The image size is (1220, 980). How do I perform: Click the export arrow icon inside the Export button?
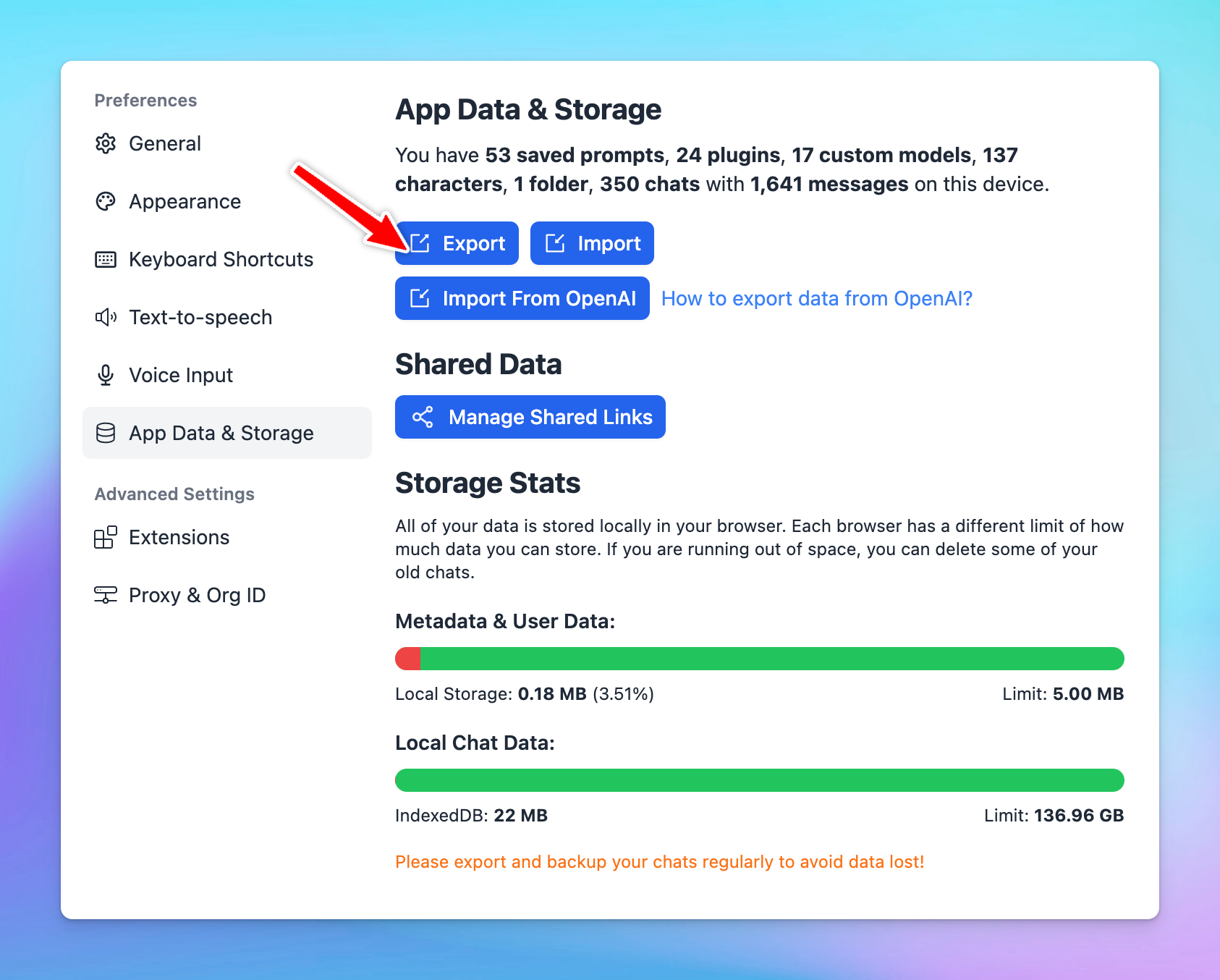(x=421, y=243)
